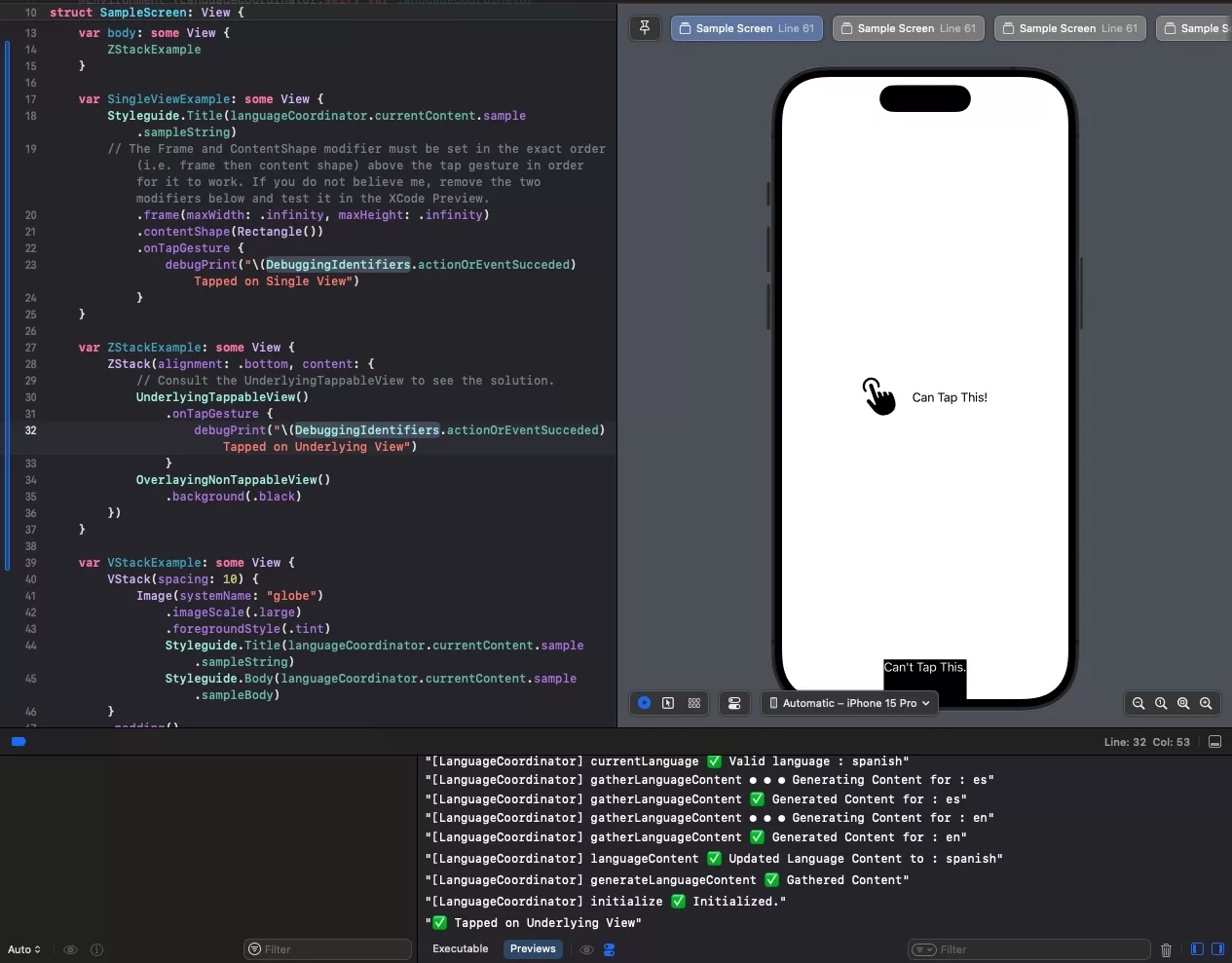Toggle console visibility eye icon
The height and width of the screenshot is (963, 1232).
(x=586, y=949)
